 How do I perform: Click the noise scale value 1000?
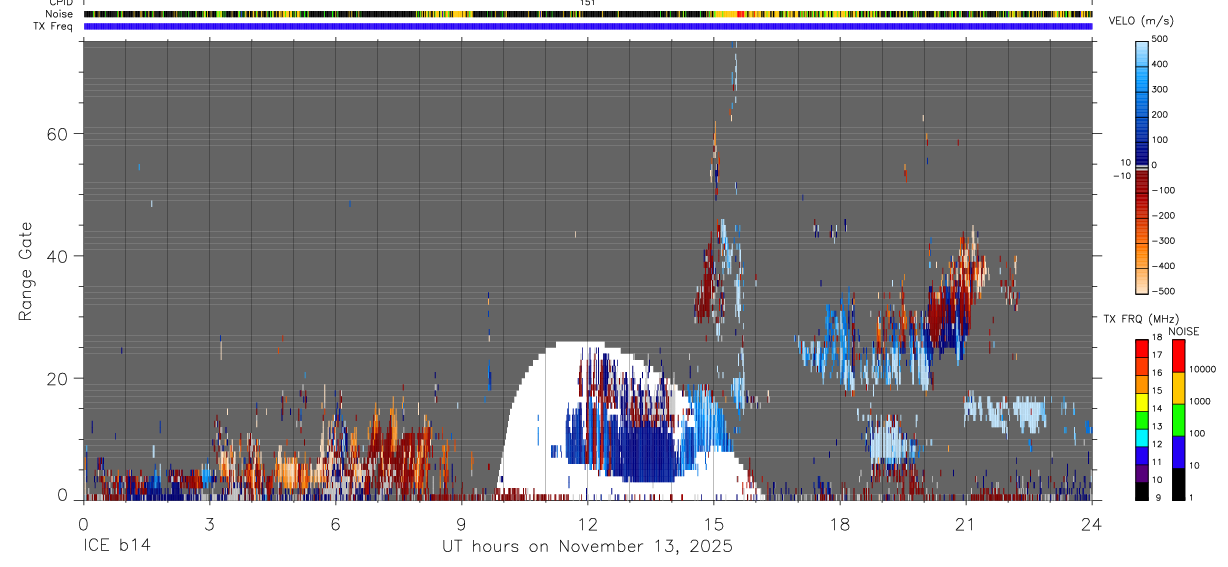pyautogui.click(x=1202, y=401)
